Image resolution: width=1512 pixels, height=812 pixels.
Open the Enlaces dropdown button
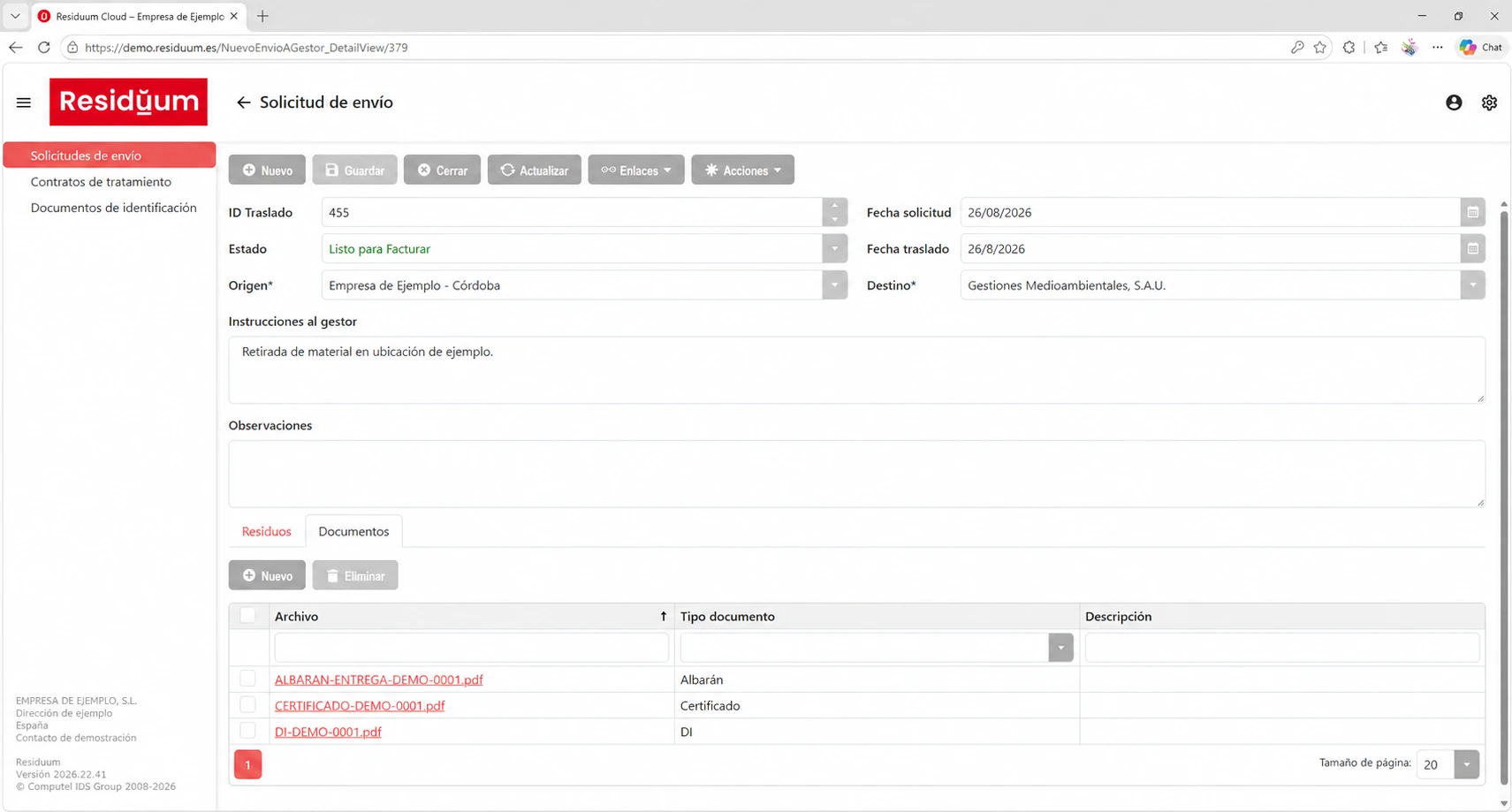636,170
